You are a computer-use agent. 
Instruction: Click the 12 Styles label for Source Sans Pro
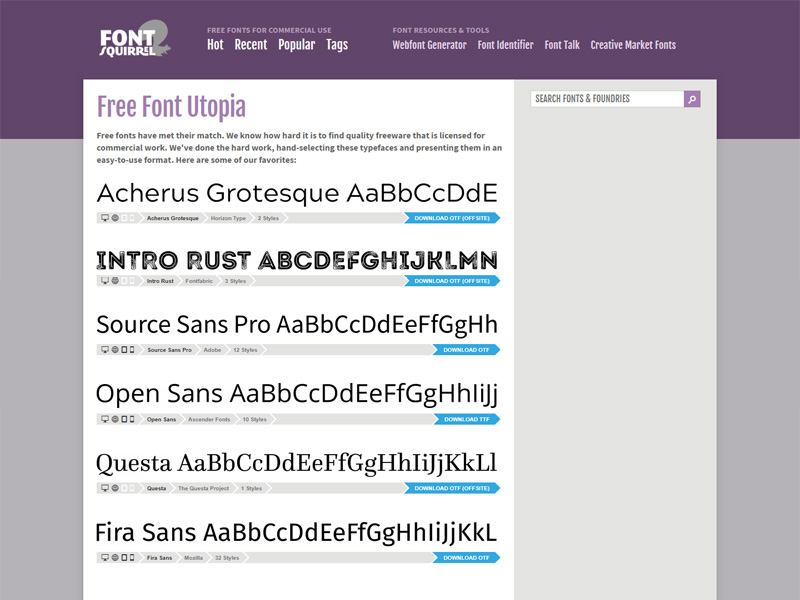pyautogui.click(x=246, y=349)
